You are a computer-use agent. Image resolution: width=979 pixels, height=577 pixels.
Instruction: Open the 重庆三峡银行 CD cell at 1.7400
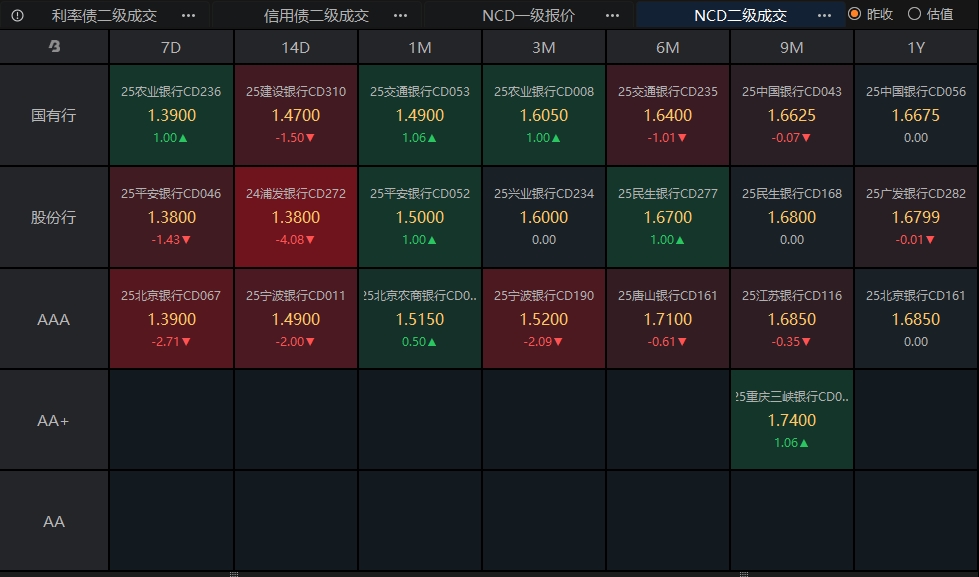(x=792, y=420)
